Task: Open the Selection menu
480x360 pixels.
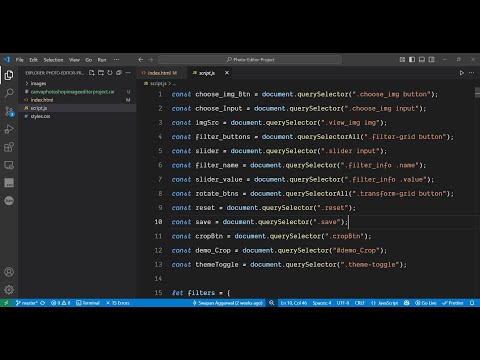Action: (x=53, y=60)
